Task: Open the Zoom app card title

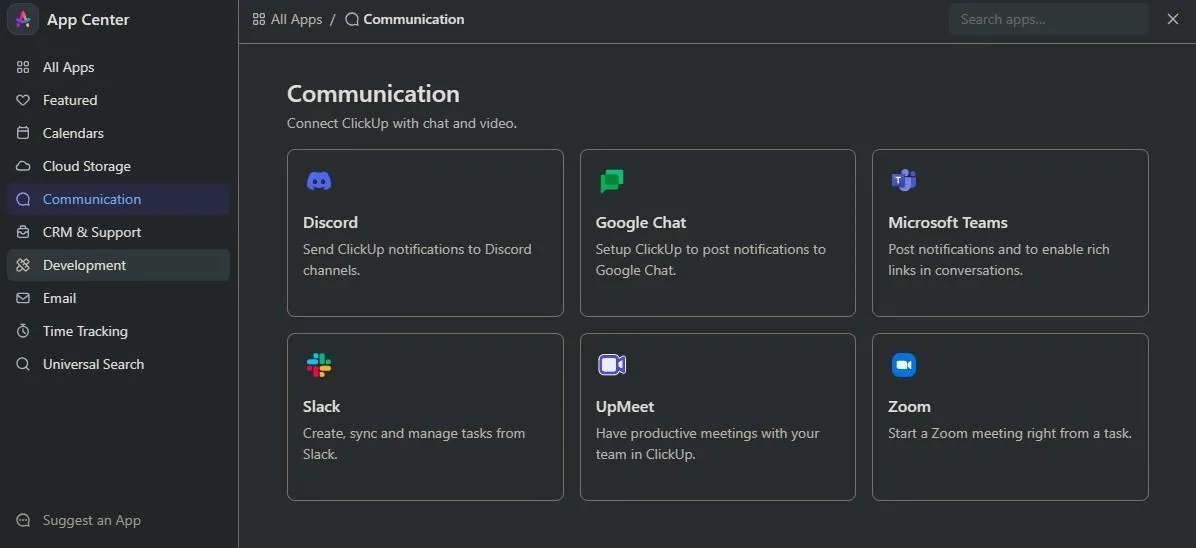Action: (909, 406)
